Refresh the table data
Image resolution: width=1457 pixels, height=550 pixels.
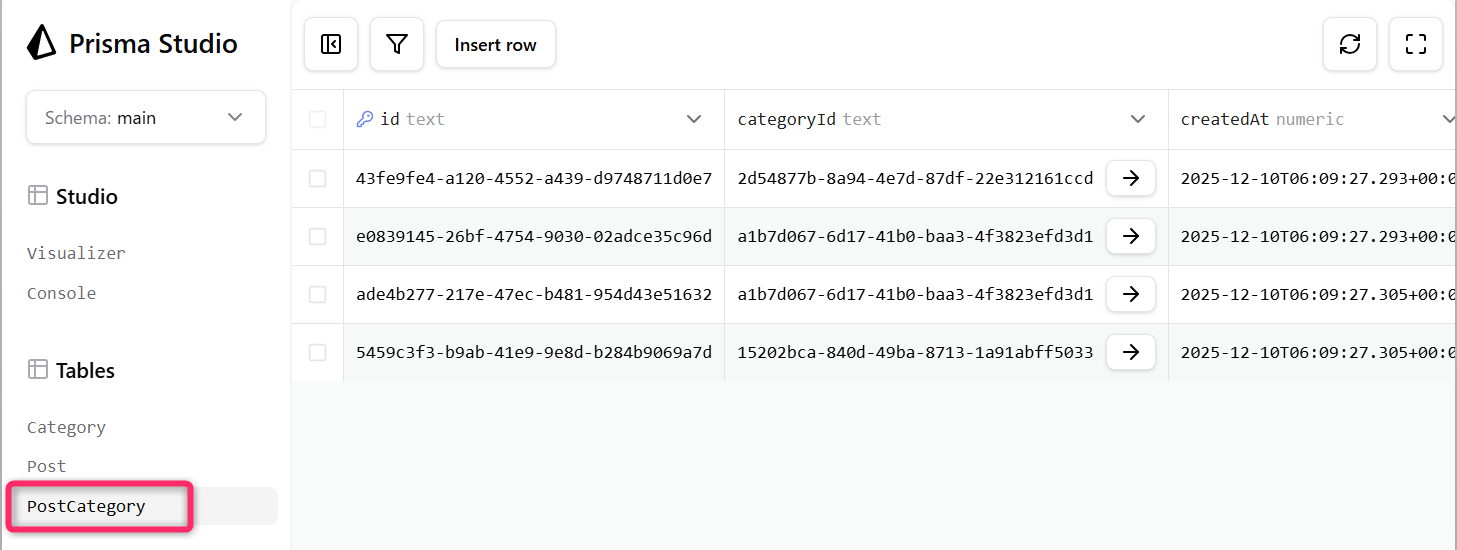[x=1350, y=45]
